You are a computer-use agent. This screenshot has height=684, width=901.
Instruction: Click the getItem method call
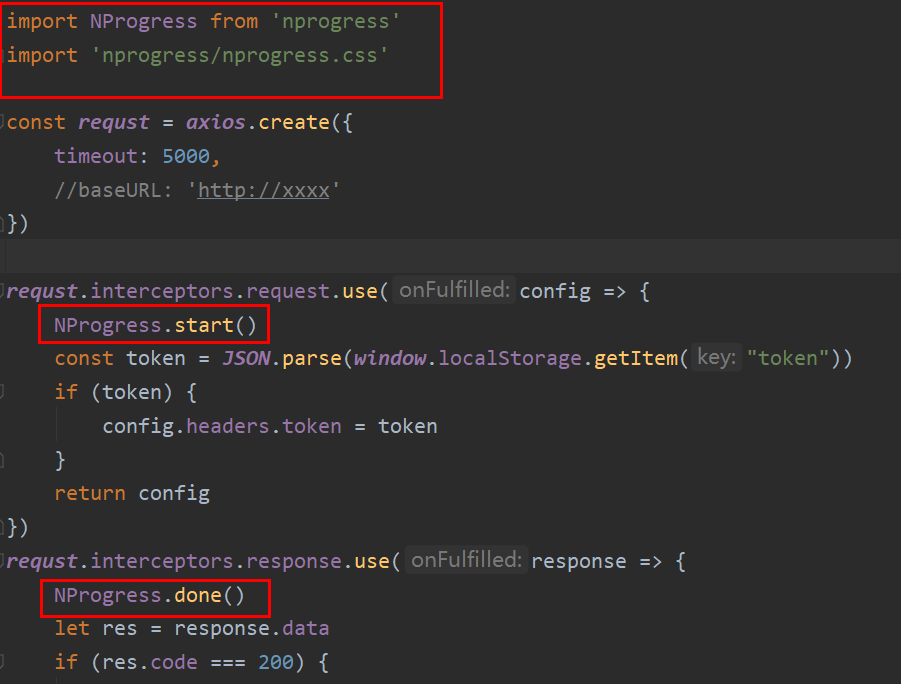pyautogui.click(x=636, y=359)
